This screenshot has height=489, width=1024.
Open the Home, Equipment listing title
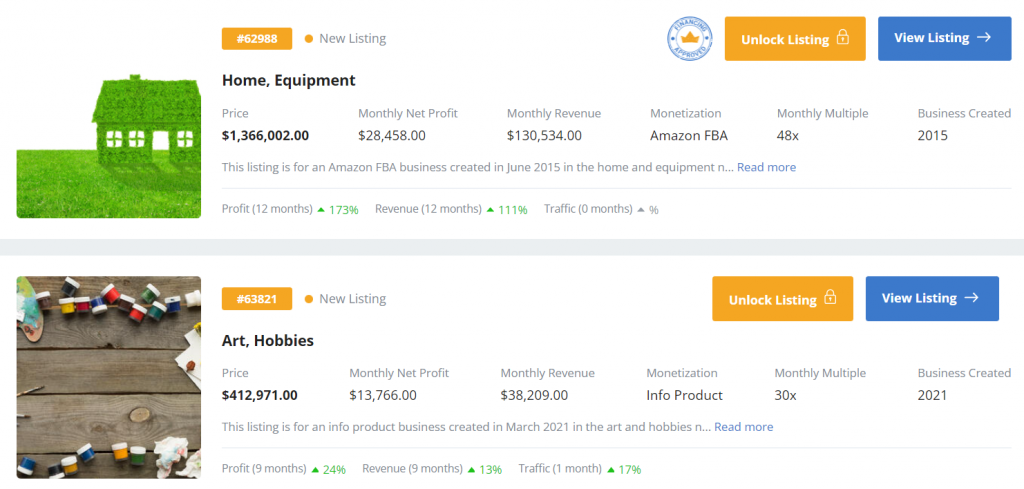point(288,80)
